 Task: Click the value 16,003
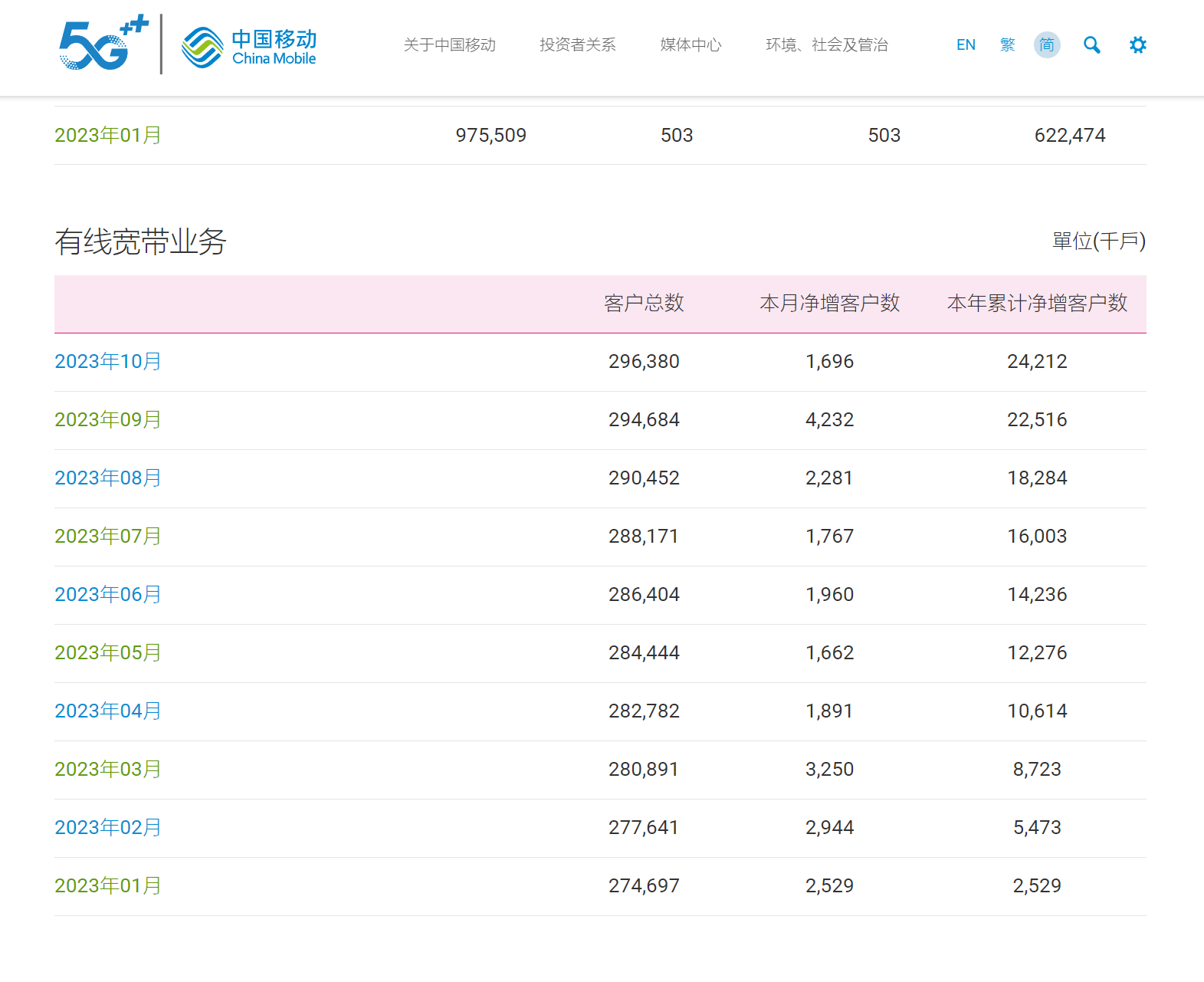pos(1038,537)
